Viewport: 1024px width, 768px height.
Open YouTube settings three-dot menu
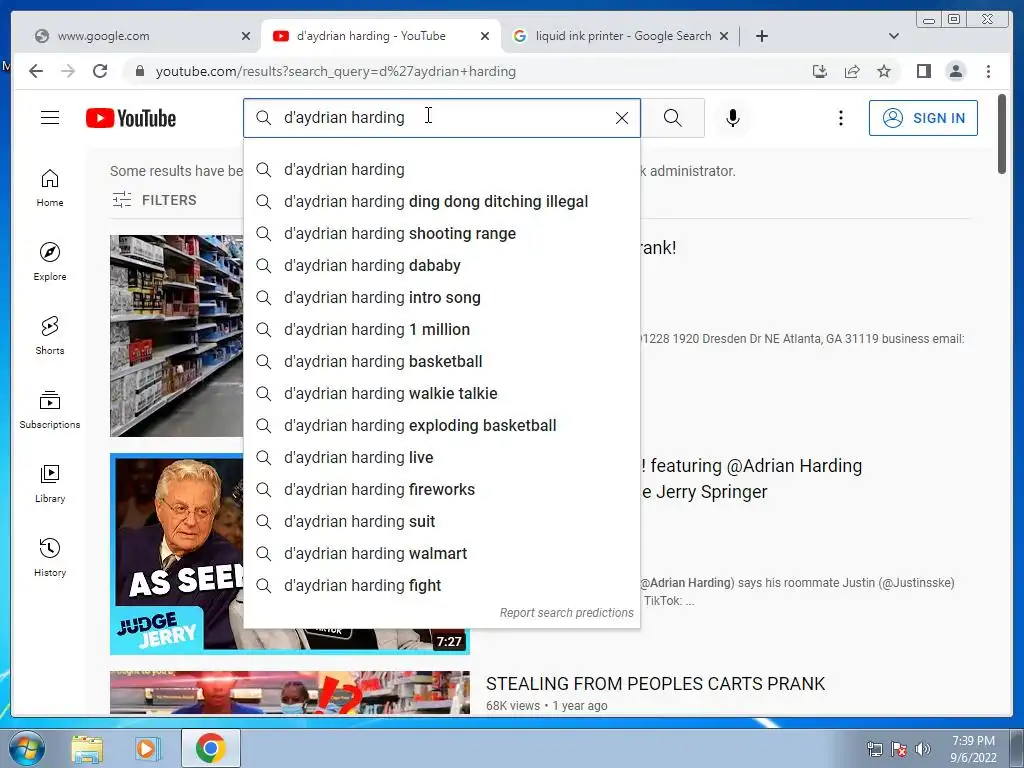(840, 118)
